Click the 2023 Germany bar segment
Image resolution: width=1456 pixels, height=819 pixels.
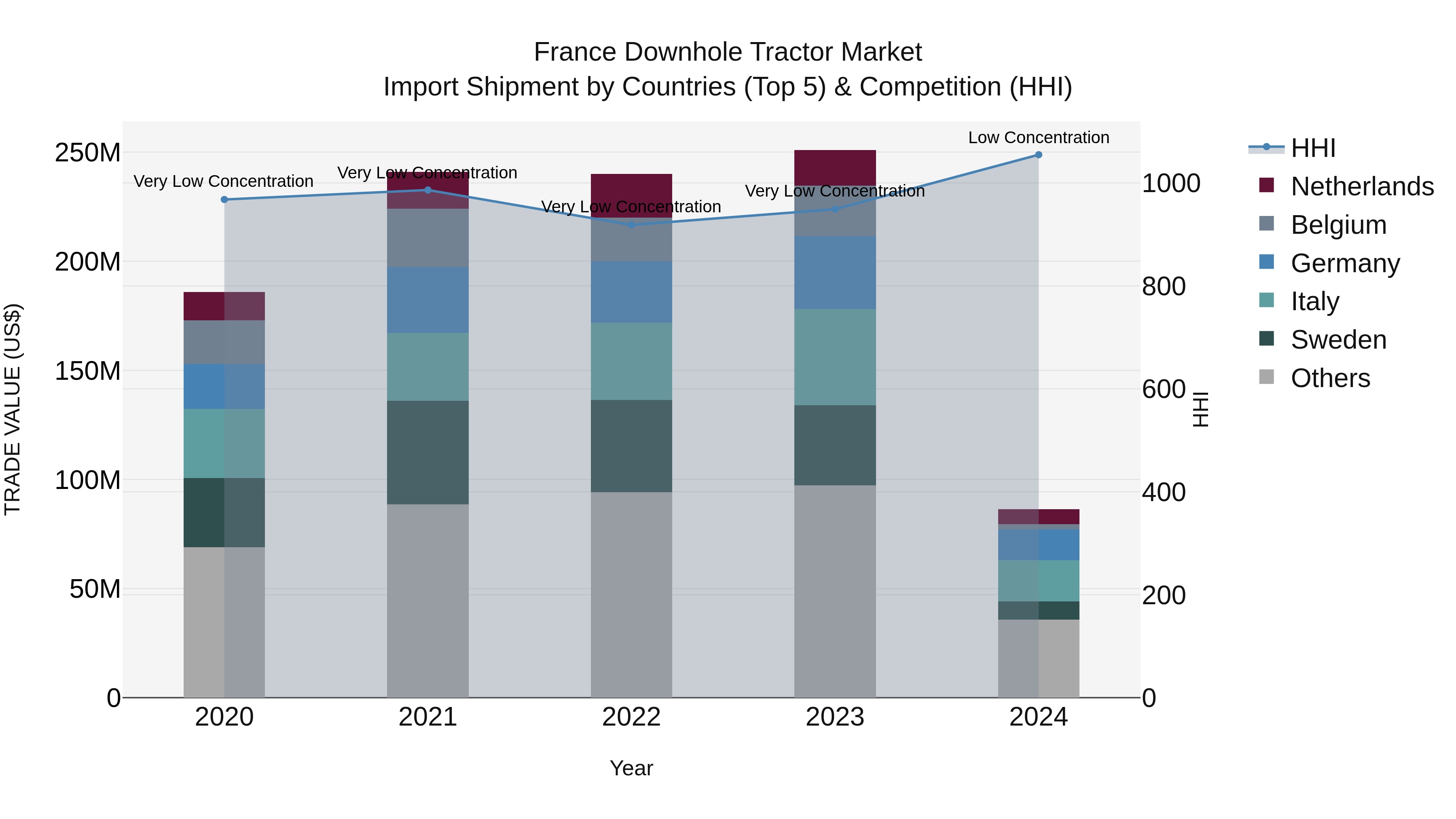pyautogui.click(x=836, y=273)
